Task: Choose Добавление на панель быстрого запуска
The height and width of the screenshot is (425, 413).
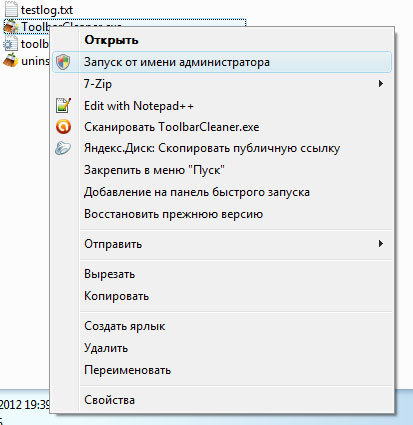Action: [x=222, y=192]
